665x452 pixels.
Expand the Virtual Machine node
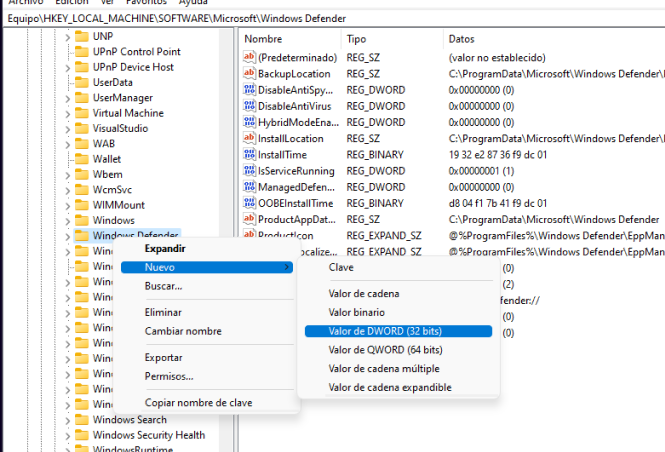[67, 114]
